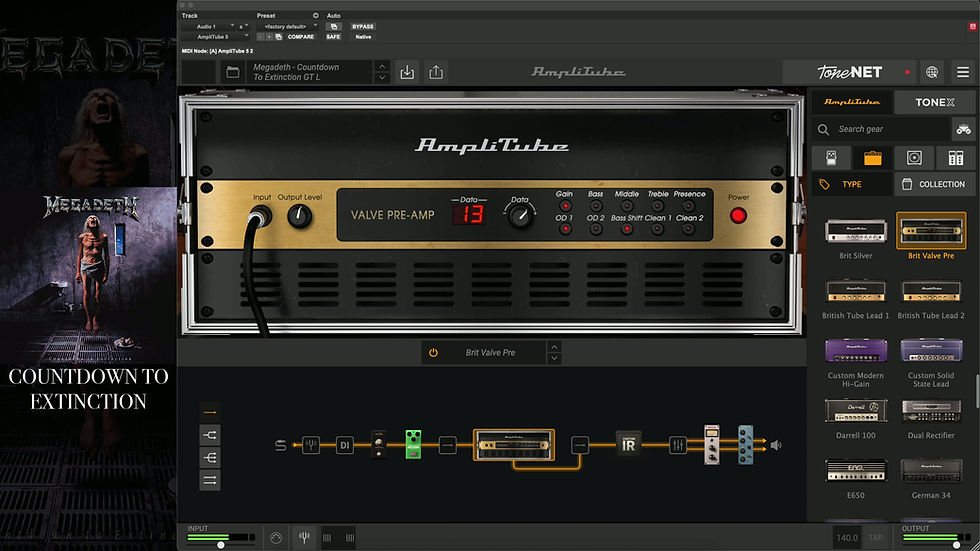Select the Custom IR cabinet block
The width and height of the screenshot is (980, 551).
pyautogui.click(x=628, y=445)
